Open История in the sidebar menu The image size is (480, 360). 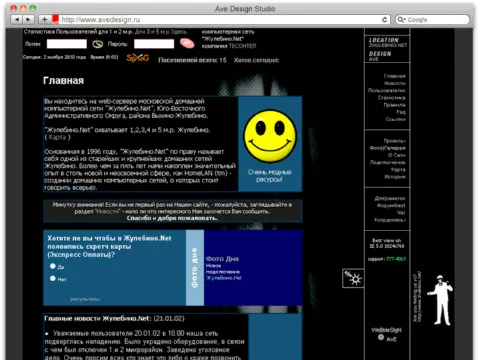pyautogui.click(x=396, y=177)
